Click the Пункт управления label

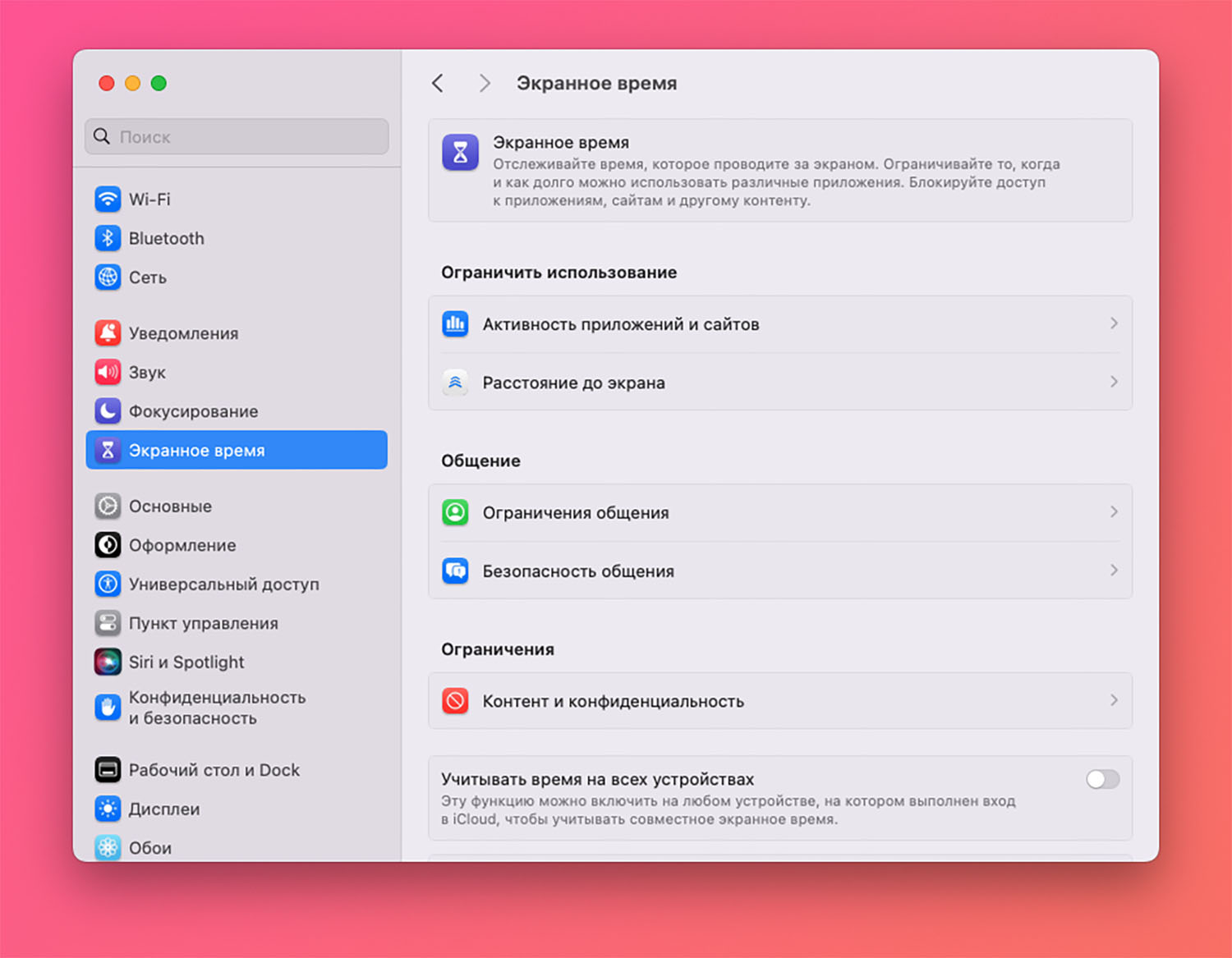pos(204,624)
